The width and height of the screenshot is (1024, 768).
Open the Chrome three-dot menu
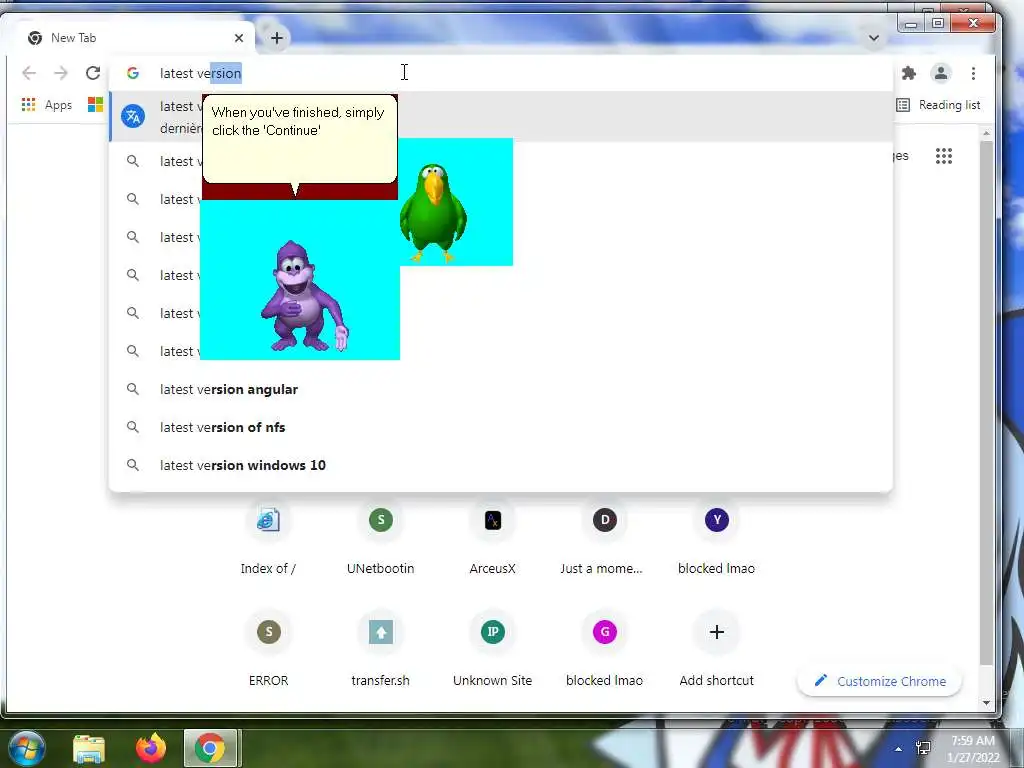pos(973,73)
